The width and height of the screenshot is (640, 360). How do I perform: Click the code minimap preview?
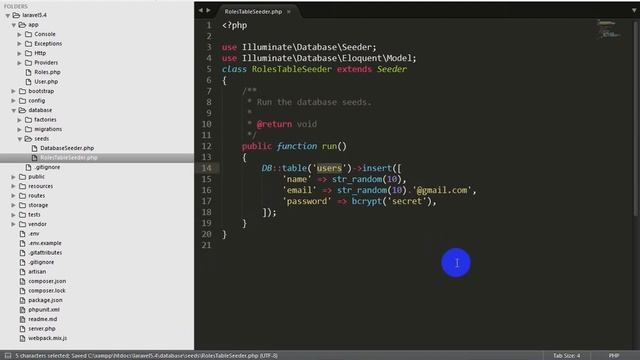coord(609,29)
